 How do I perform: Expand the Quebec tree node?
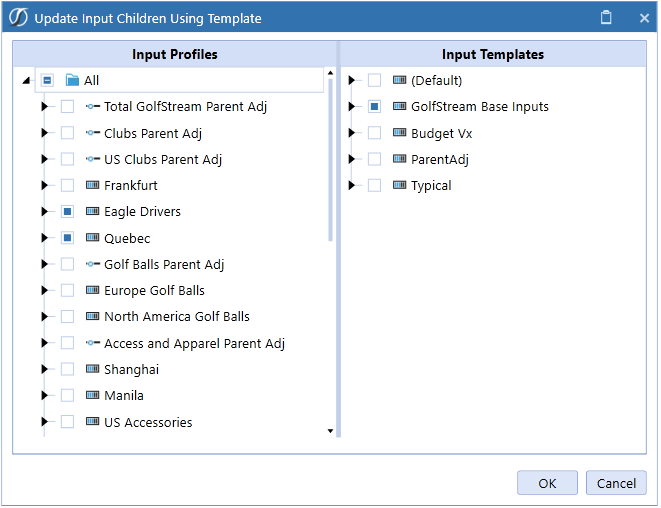(44, 238)
